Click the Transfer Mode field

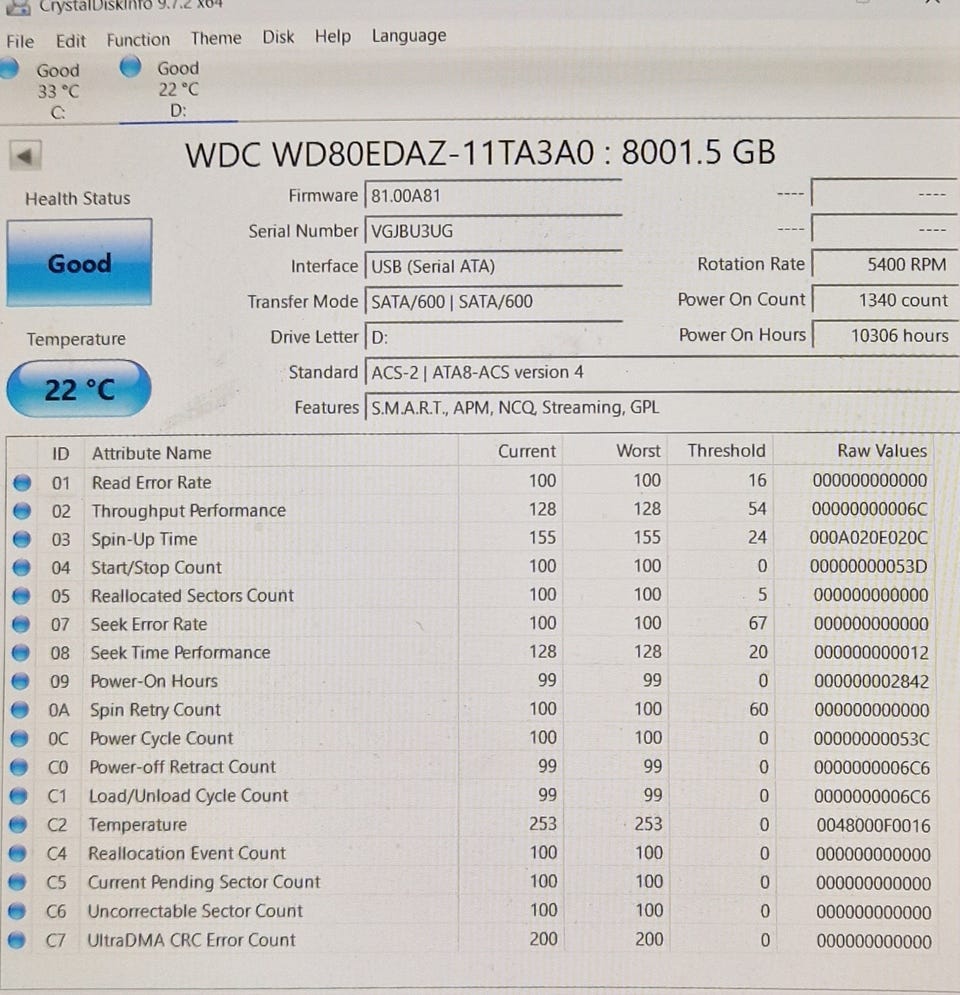point(493,301)
